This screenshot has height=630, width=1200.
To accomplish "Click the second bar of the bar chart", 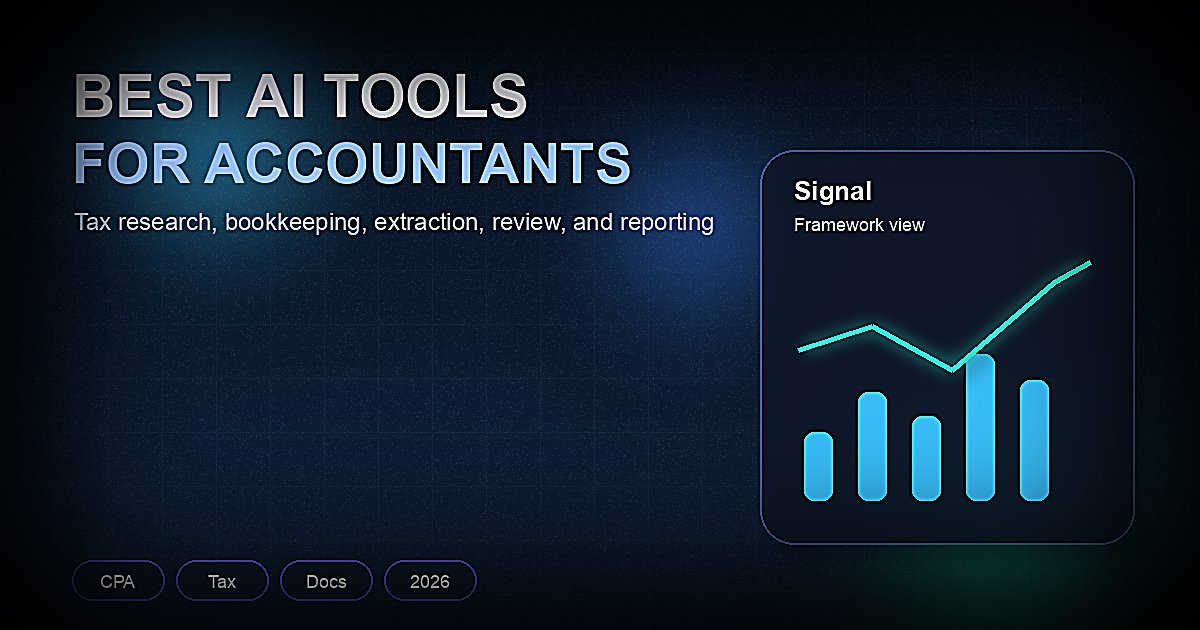I will pyautogui.click(x=872, y=445).
